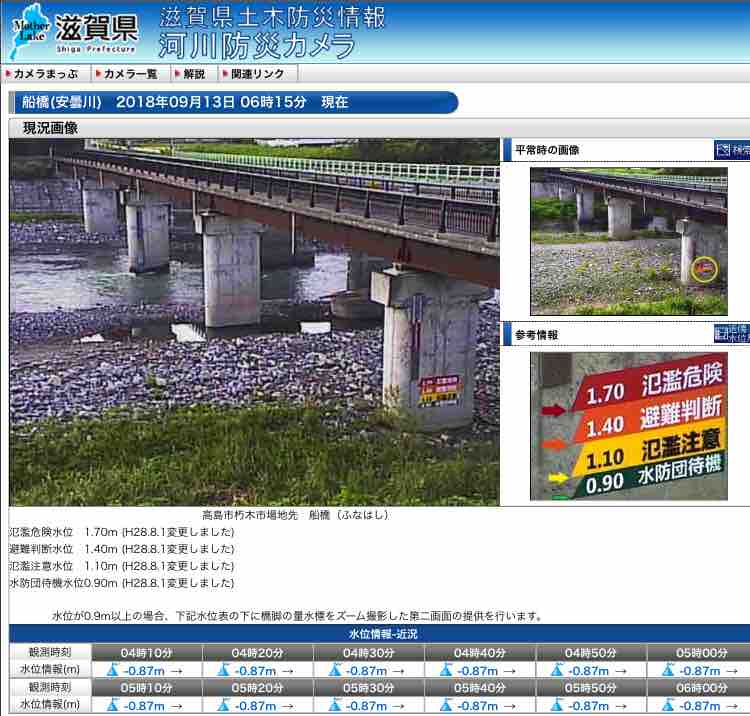Click the live 現況画像 river camera image
This screenshot has height=716, width=750.
coord(254,322)
